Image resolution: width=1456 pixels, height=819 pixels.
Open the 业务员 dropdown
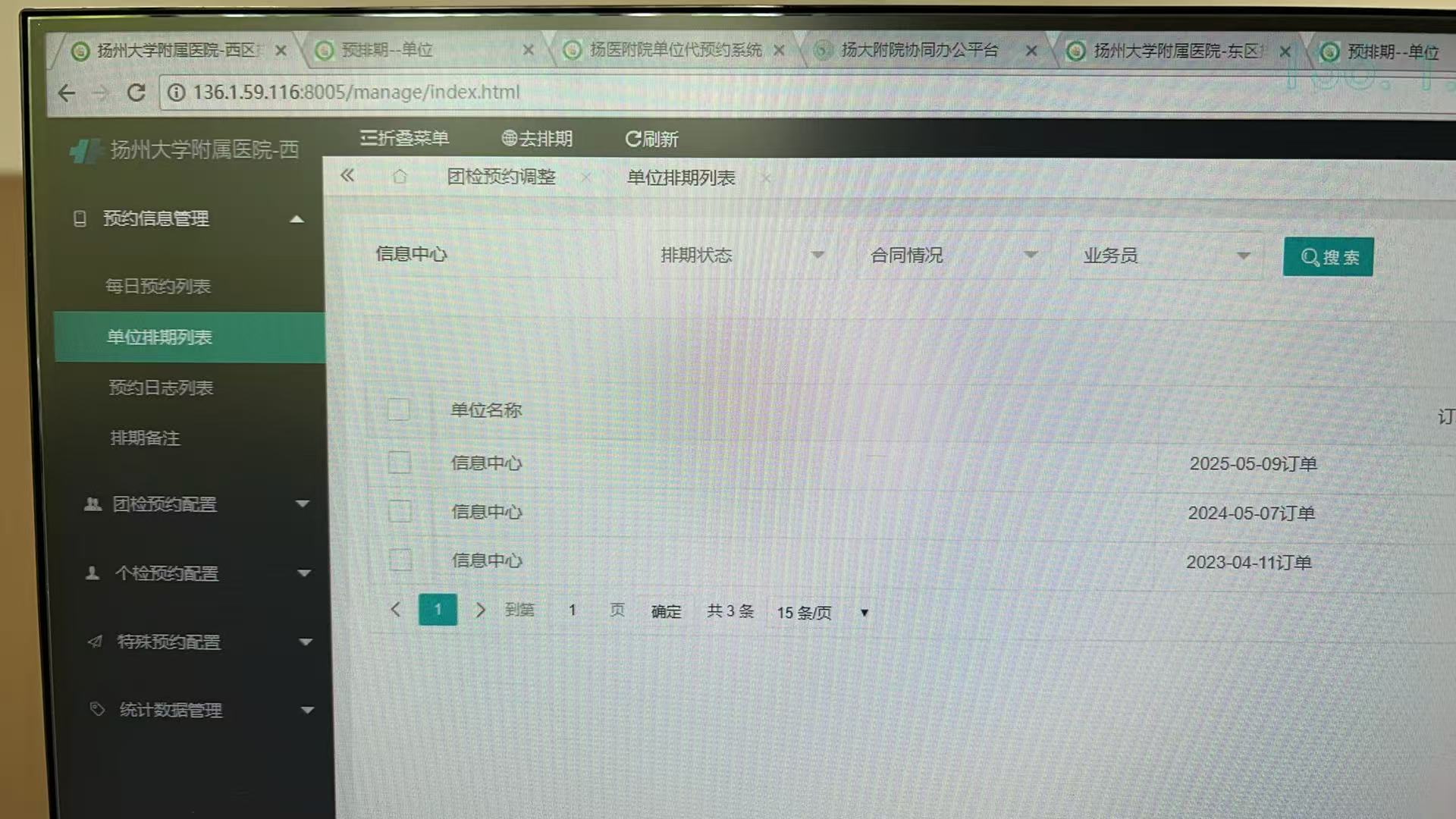[1166, 256]
